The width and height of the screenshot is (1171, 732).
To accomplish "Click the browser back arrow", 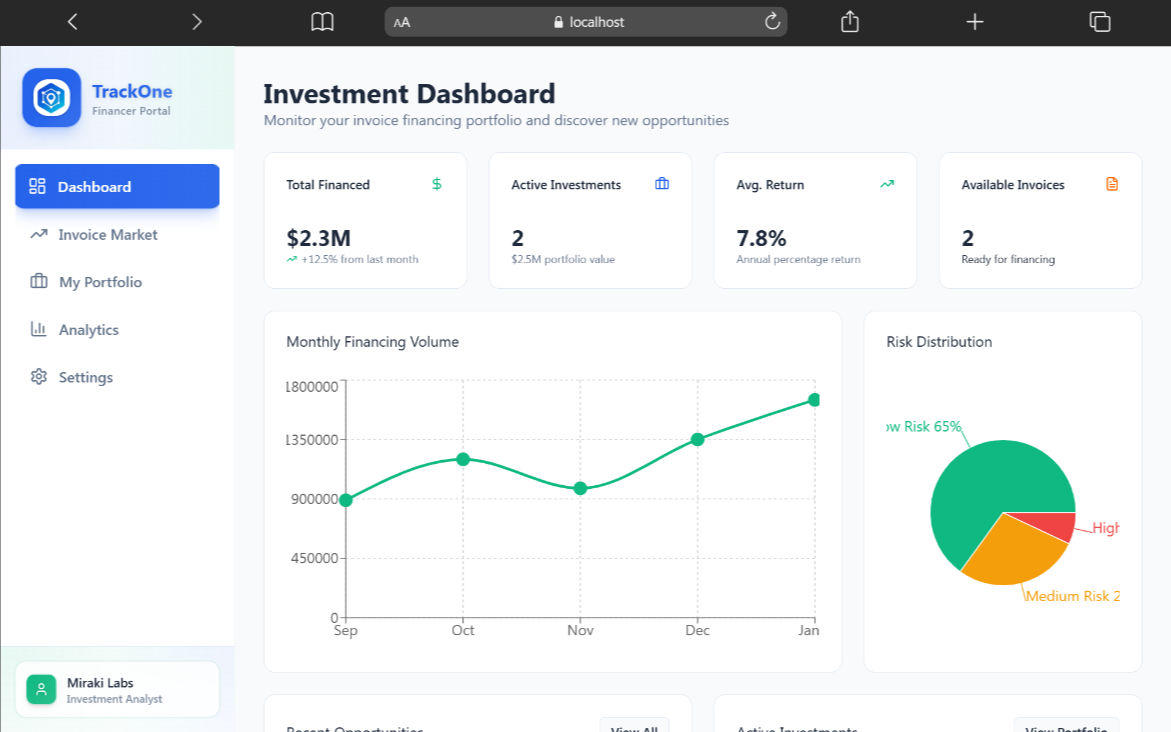I will pyautogui.click(x=72, y=22).
